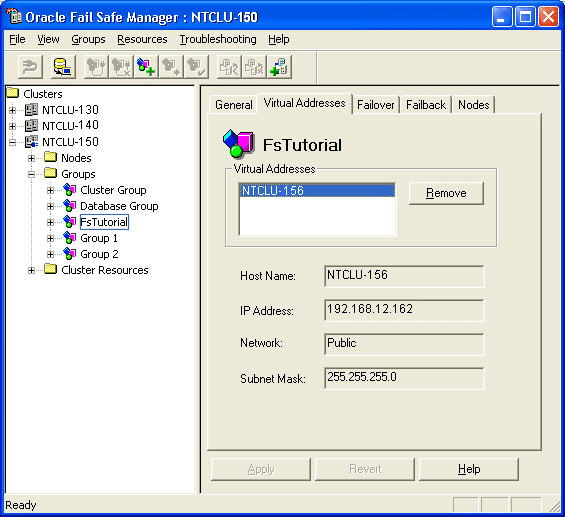Switch to the Failback tab
565x517 pixels.
[426, 105]
